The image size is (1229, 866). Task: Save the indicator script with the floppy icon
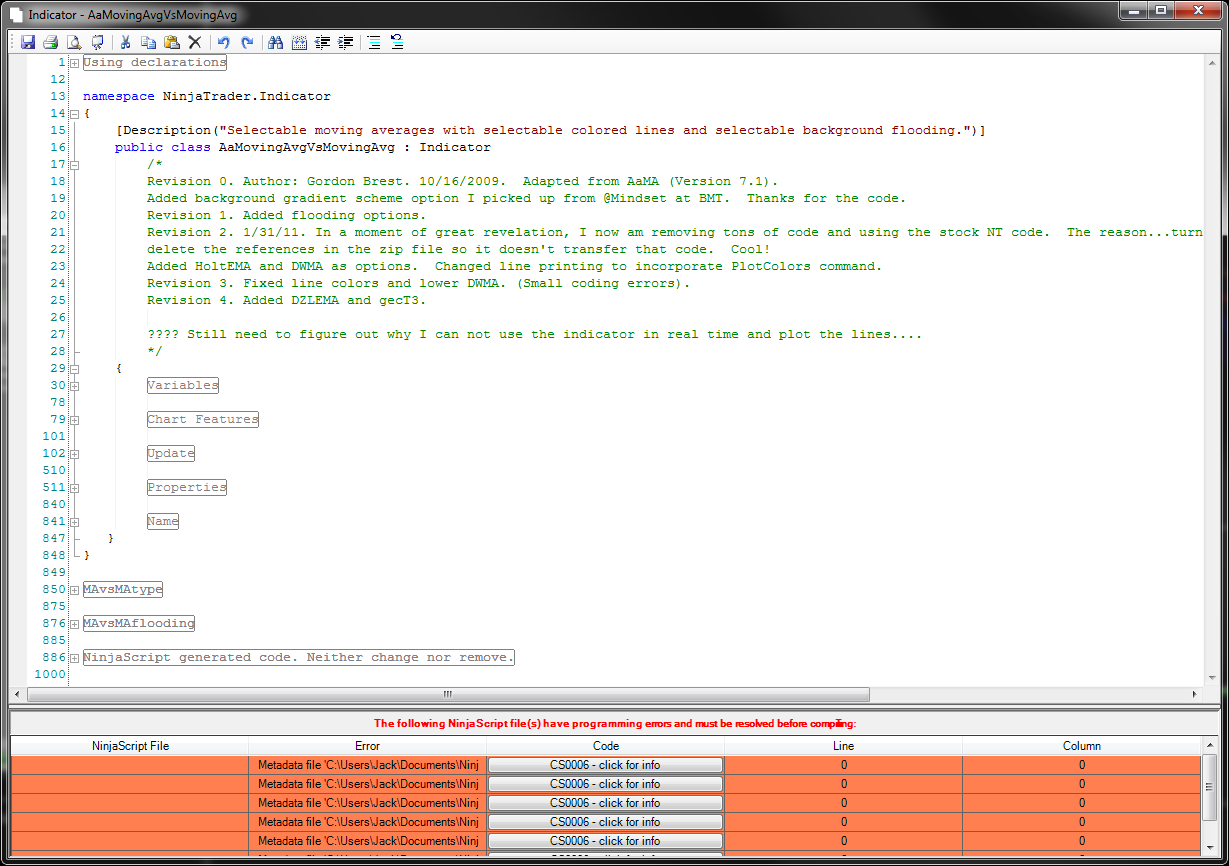click(x=28, y=42)
